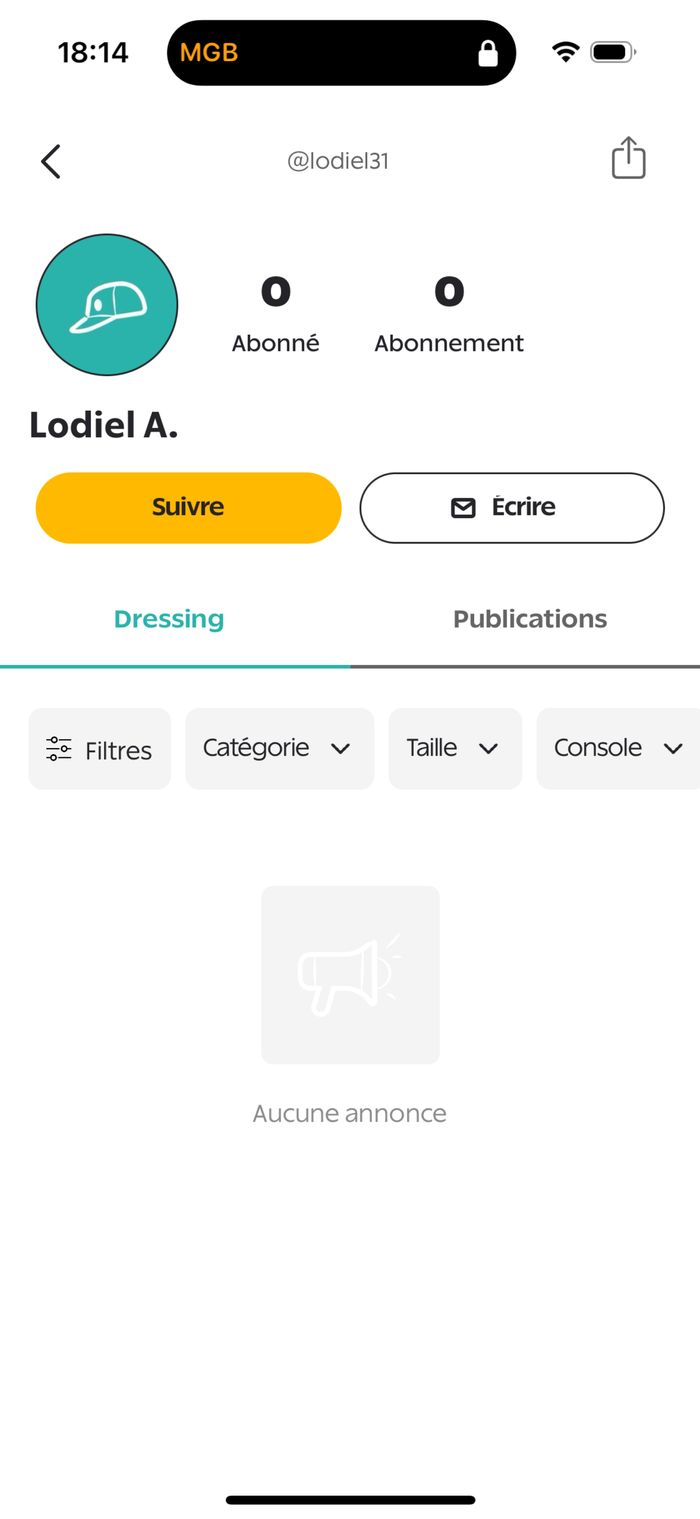Switch to the Dressing tab
700x1519 pixels.
point(169,619)
